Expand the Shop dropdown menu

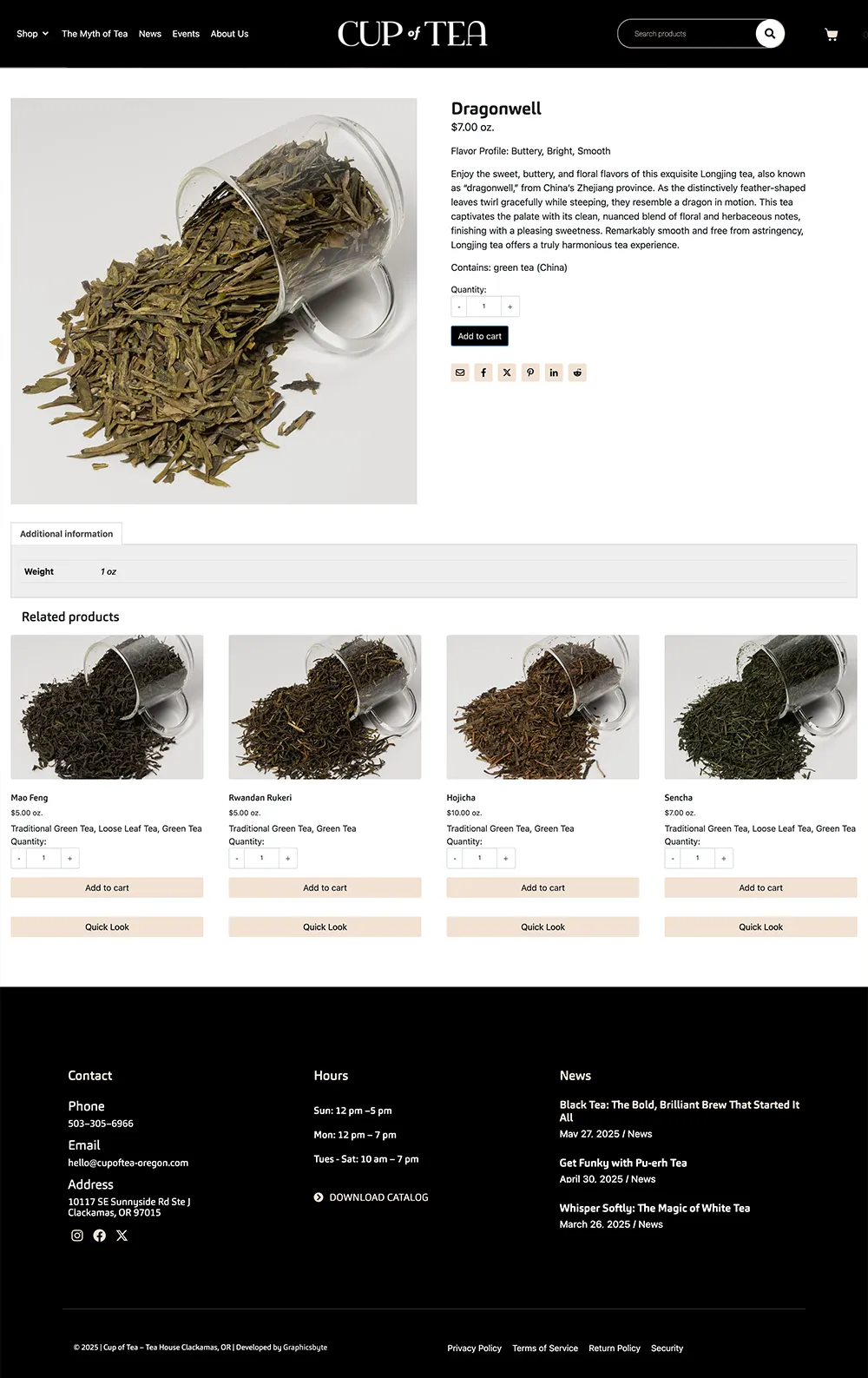[32, 34]
